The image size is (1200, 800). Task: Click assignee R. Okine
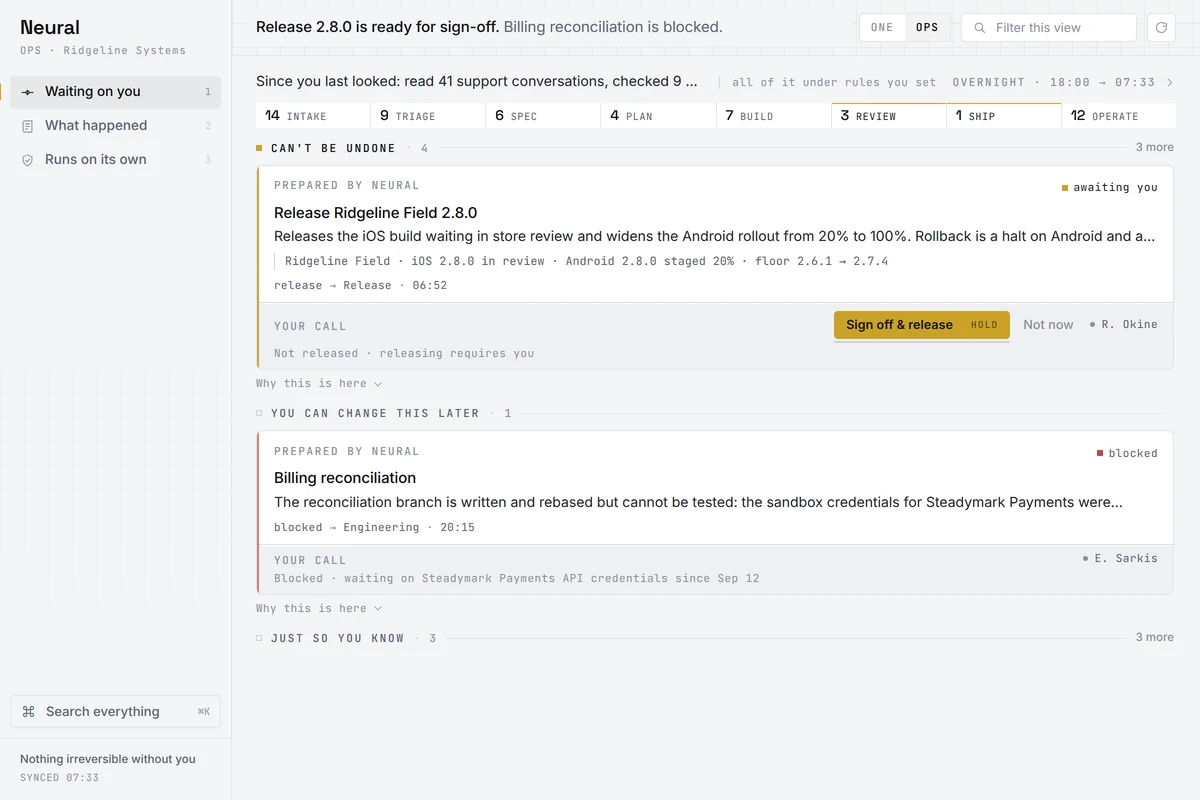[x=1124, y=325]
